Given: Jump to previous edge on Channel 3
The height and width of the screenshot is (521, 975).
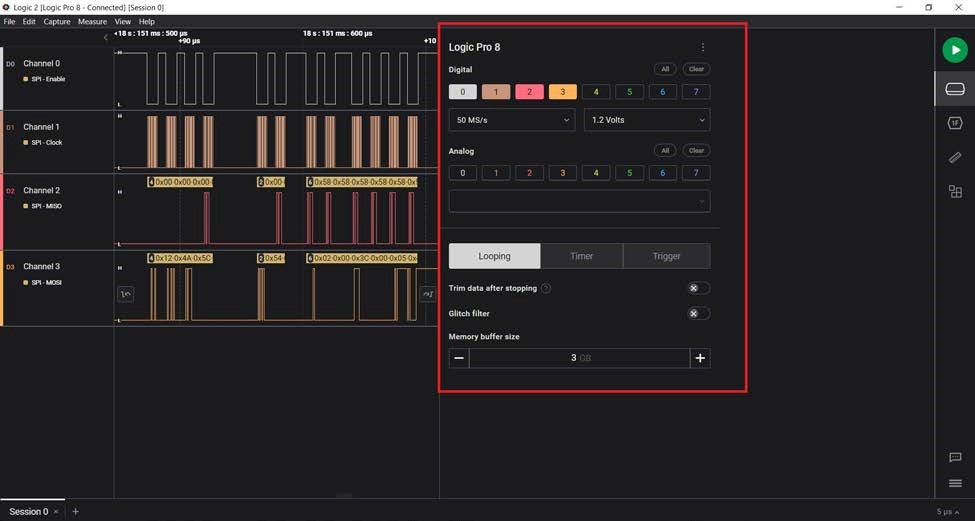Looking at the screenshot, I should [x=126, y=293].
